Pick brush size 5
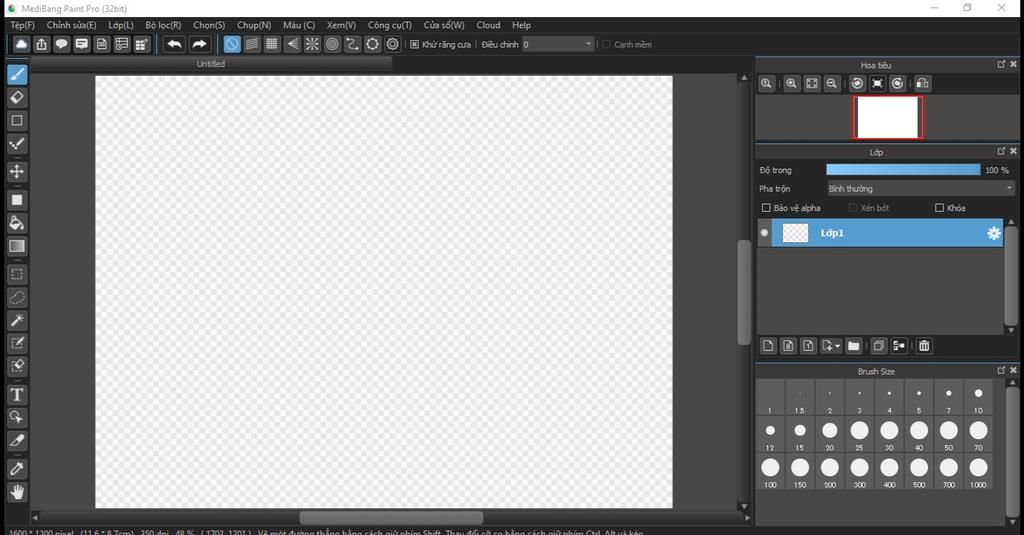This screenshot has width=1024, height=535. point(919,398)
